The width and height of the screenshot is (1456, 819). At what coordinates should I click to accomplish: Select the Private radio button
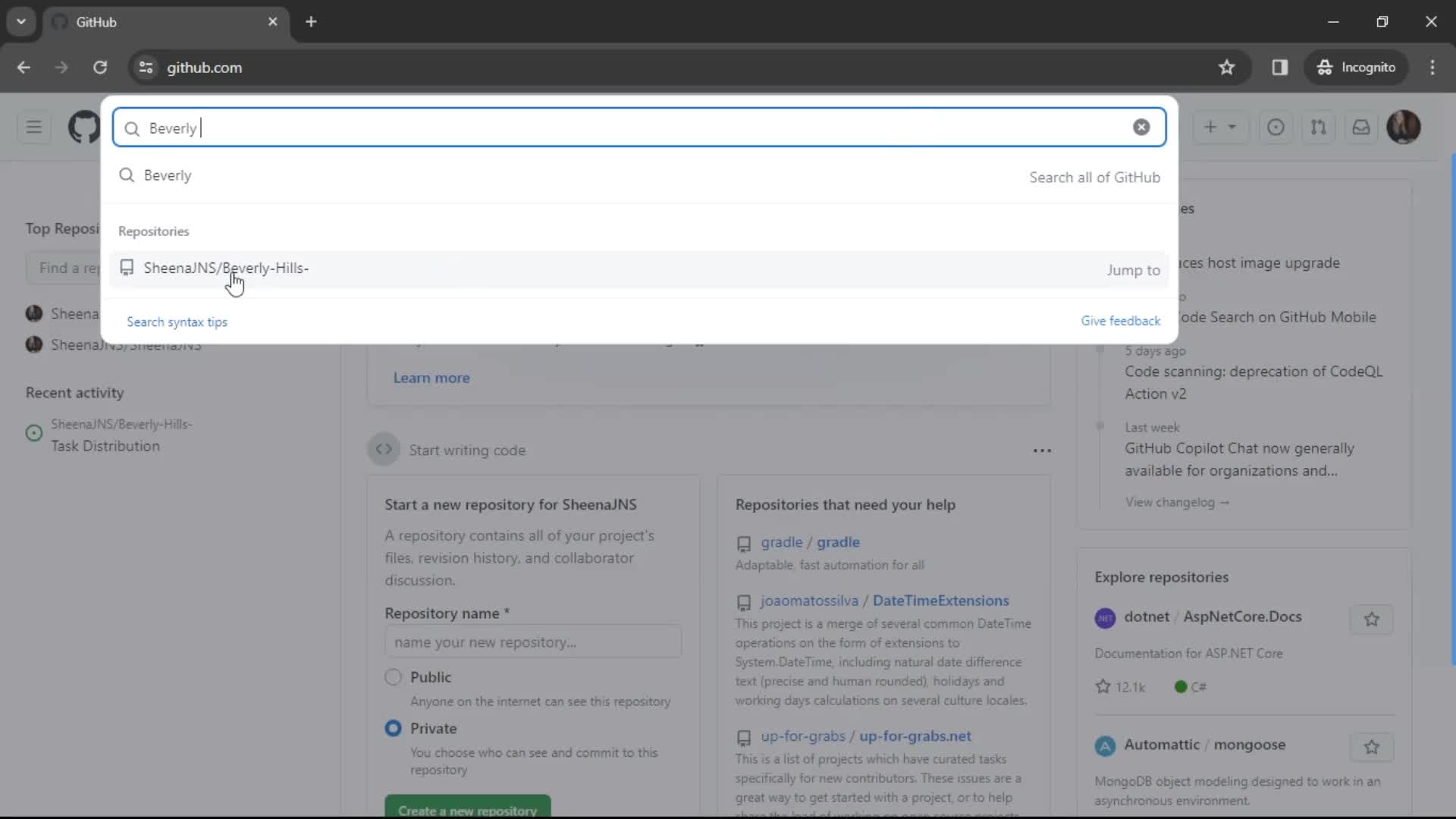point(393,729)
